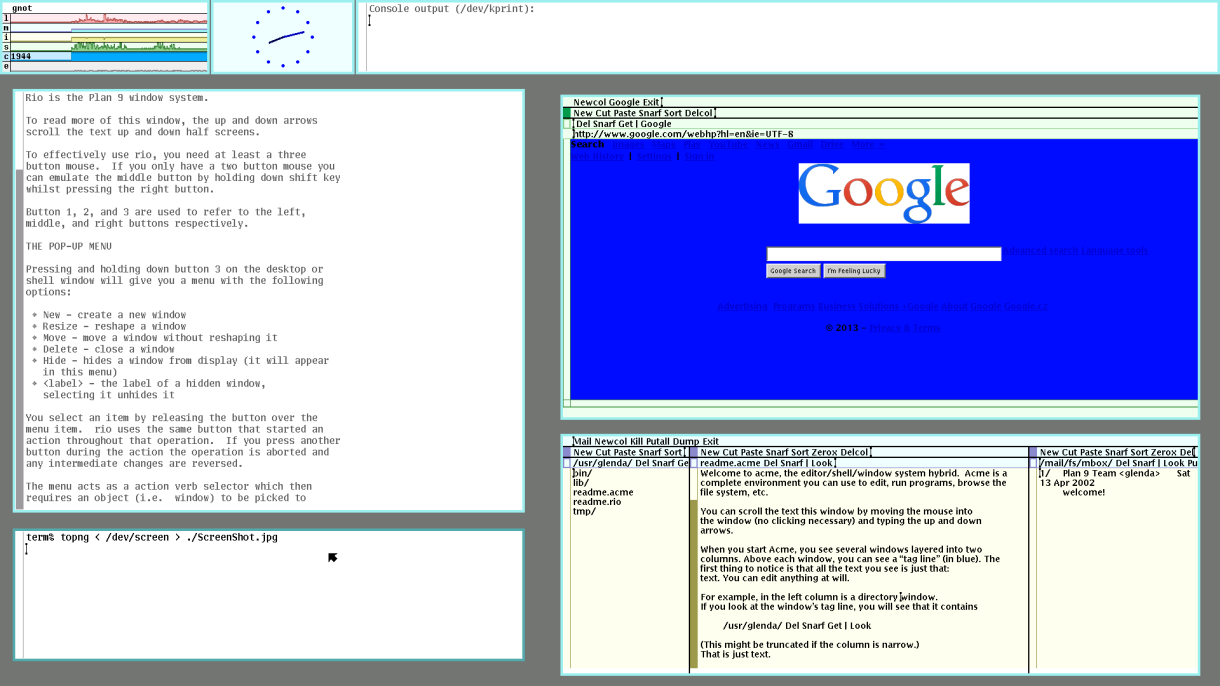Click Dump in the lower acme top tag
The width and height of the screenshot is (1220, 686).
coord(685,441)
